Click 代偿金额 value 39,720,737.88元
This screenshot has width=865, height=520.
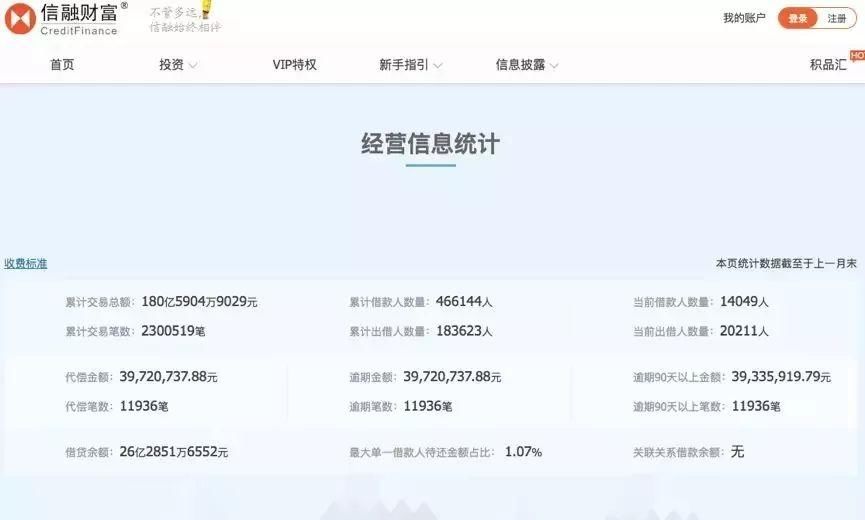[x=168, y=377]
